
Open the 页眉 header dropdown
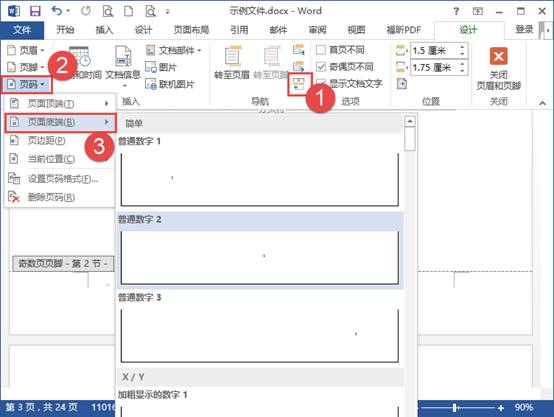[x=26, y=51]
